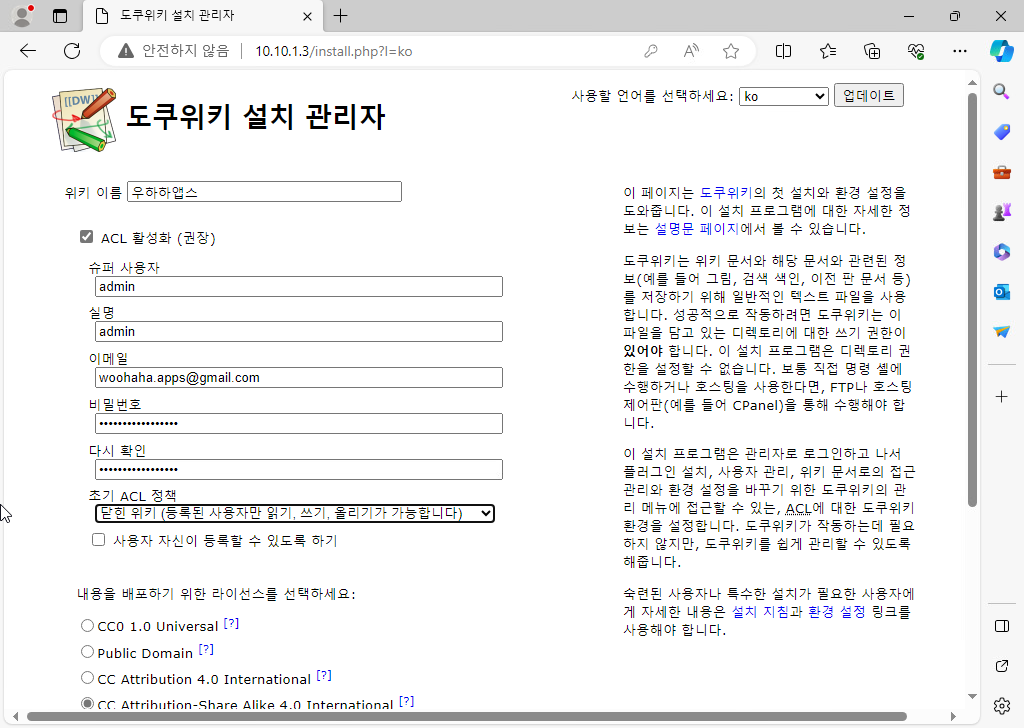Open the [?] help link next to Public Domain
Image resolution: width=1024 pixels, height=728 pixels.
[206, 649]
